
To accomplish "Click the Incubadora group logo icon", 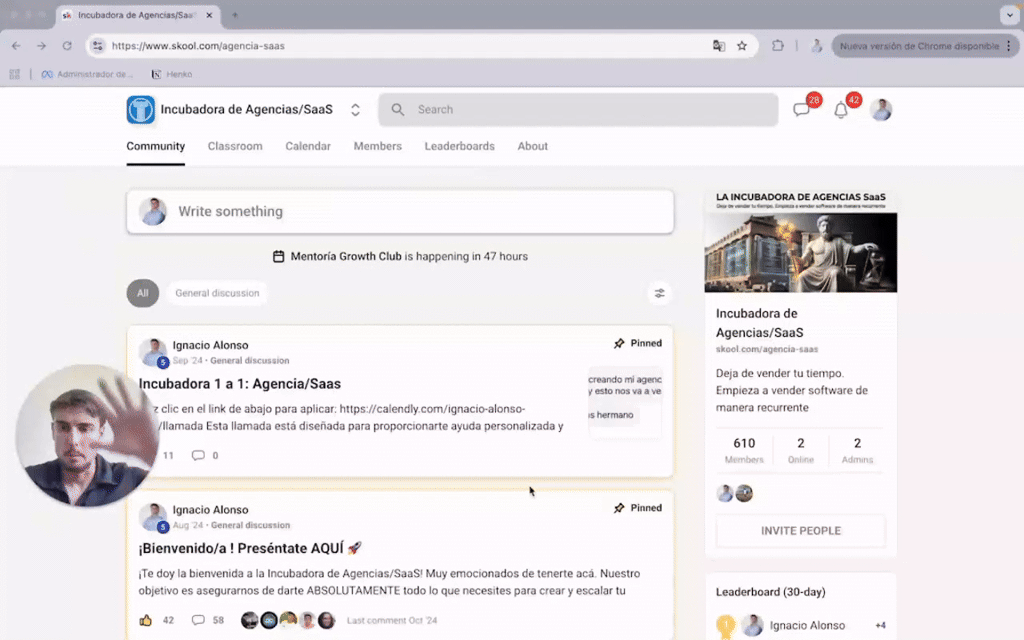I will point(140,109).
